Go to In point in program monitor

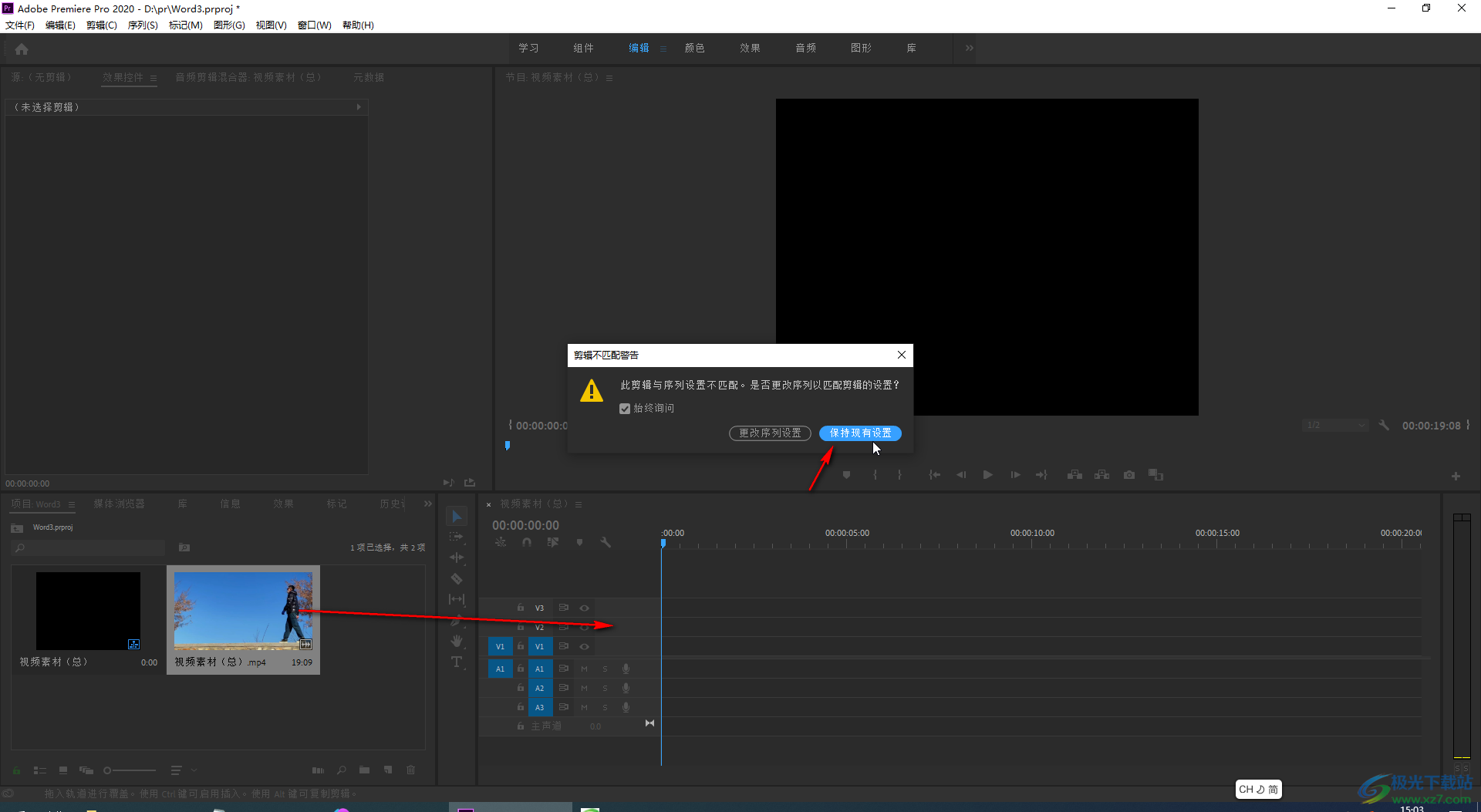tap(934, 475)
